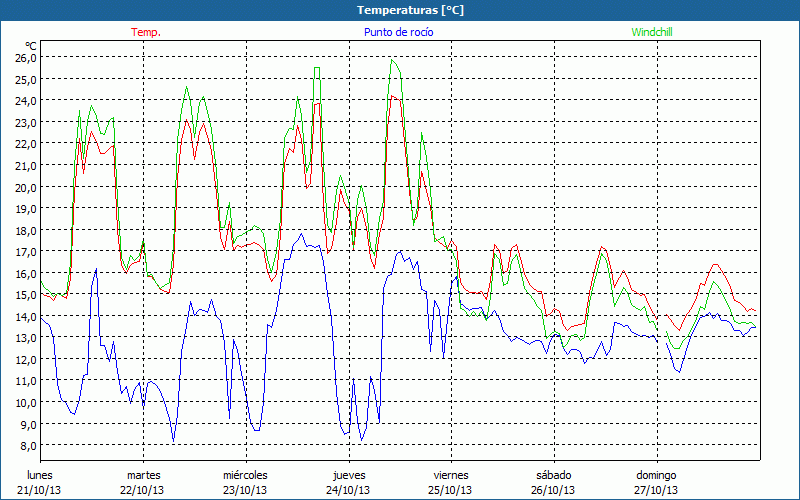Select the red "Temp." legend label
800x500 pixels.
[x=146, y=32]
